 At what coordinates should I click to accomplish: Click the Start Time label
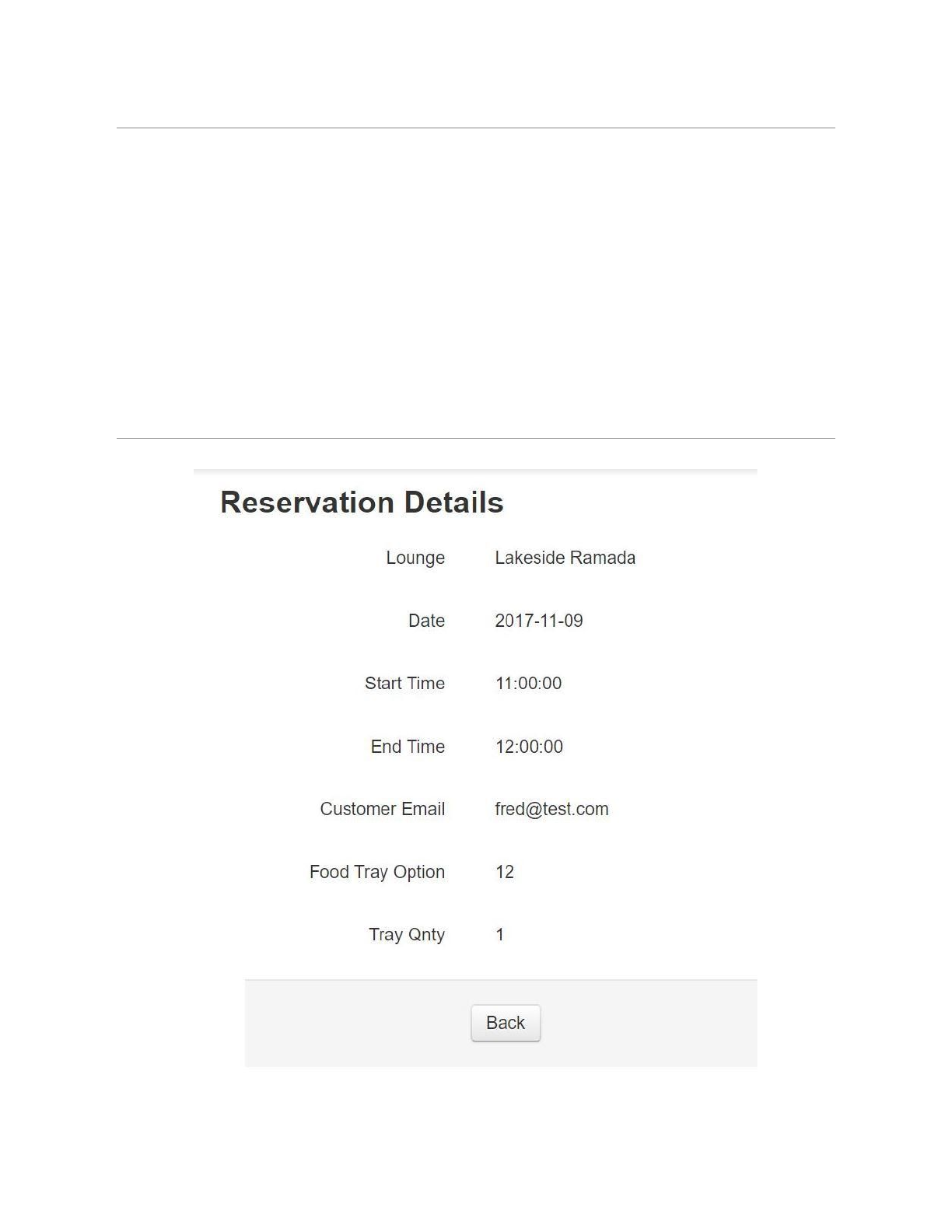point(404,683)
